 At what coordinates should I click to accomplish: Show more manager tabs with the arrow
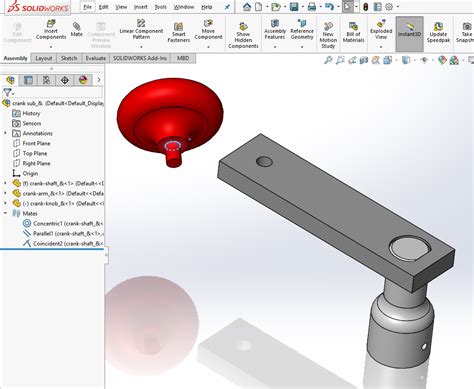point(99,80)
